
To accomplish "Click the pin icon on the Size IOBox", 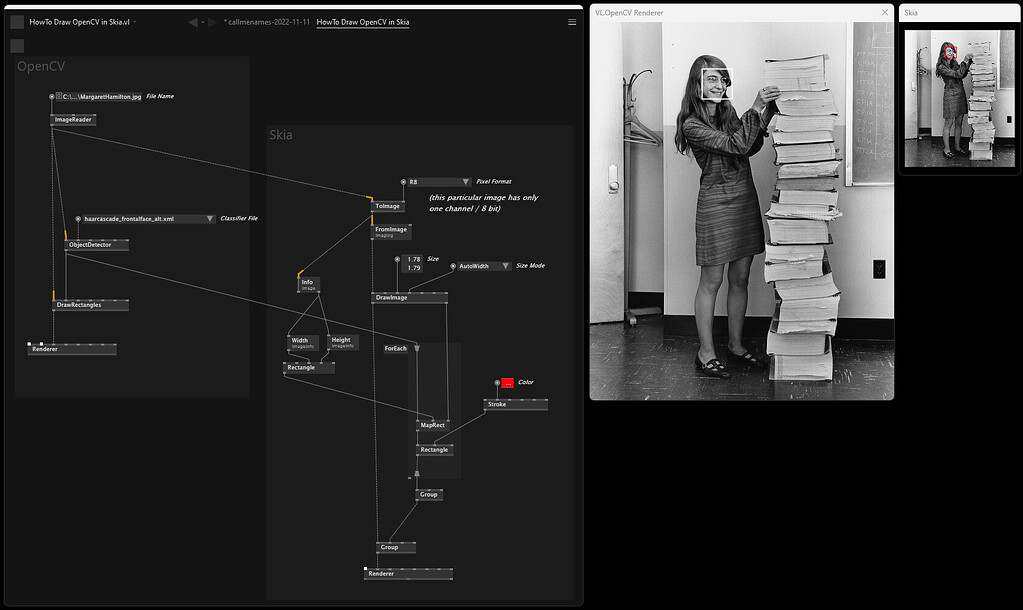I will [397, 259].
